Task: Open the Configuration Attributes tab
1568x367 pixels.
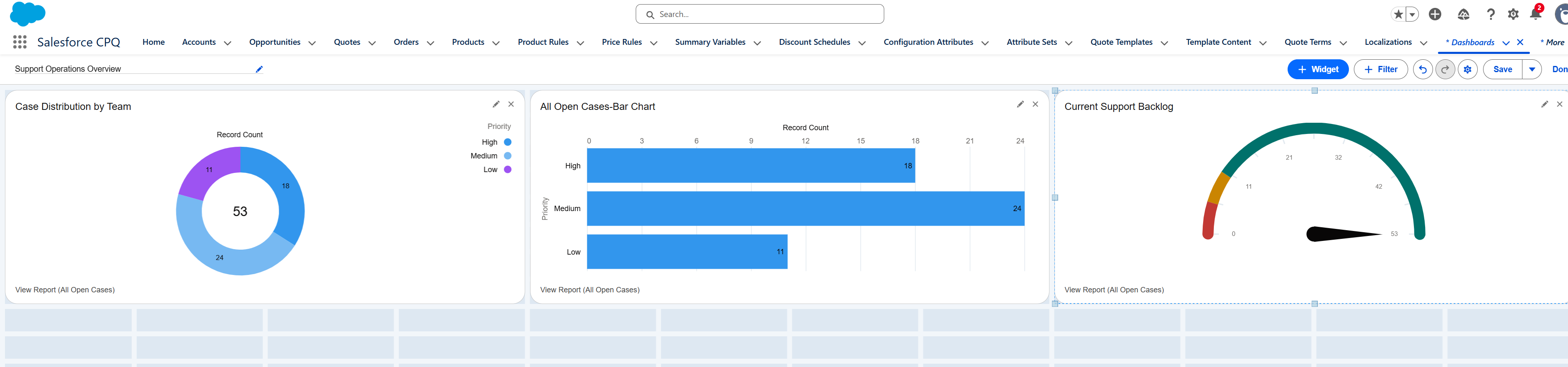Action: (x=928, y=42)
